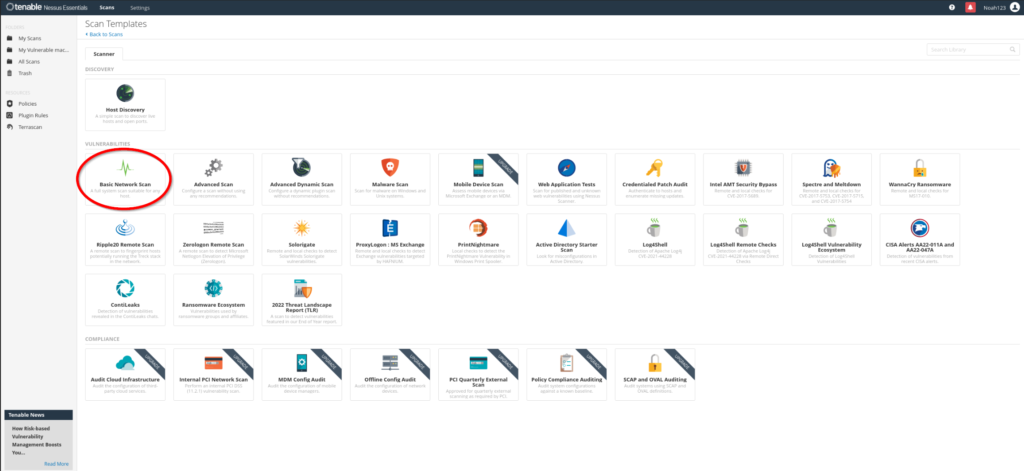Open the WannaCry Ransomware template
Screen dimensions: 1024x471
pyautogui.click(x=920, y=179)
